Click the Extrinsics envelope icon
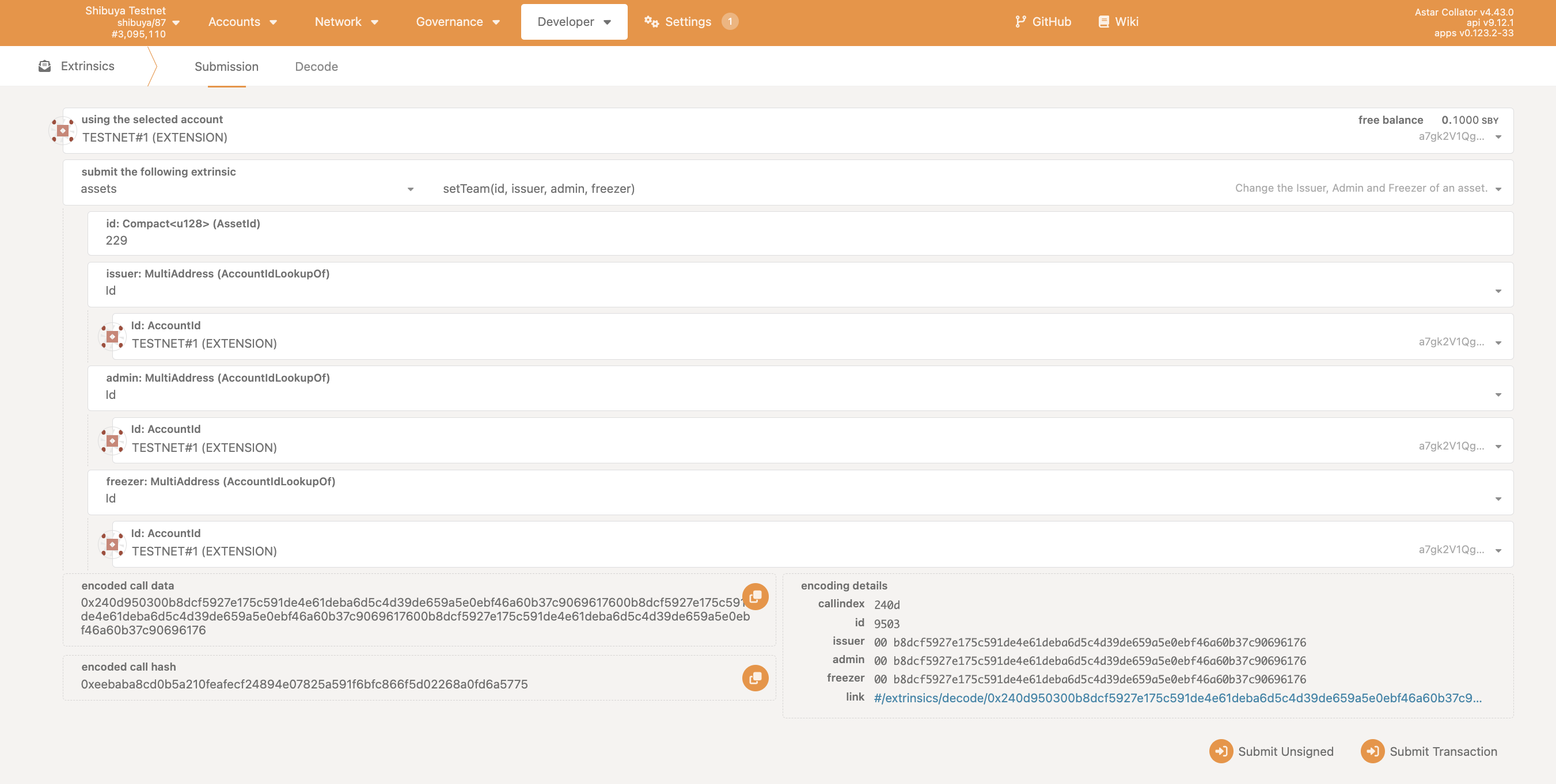Viewport: 1556px width, 784px height. 45,66
